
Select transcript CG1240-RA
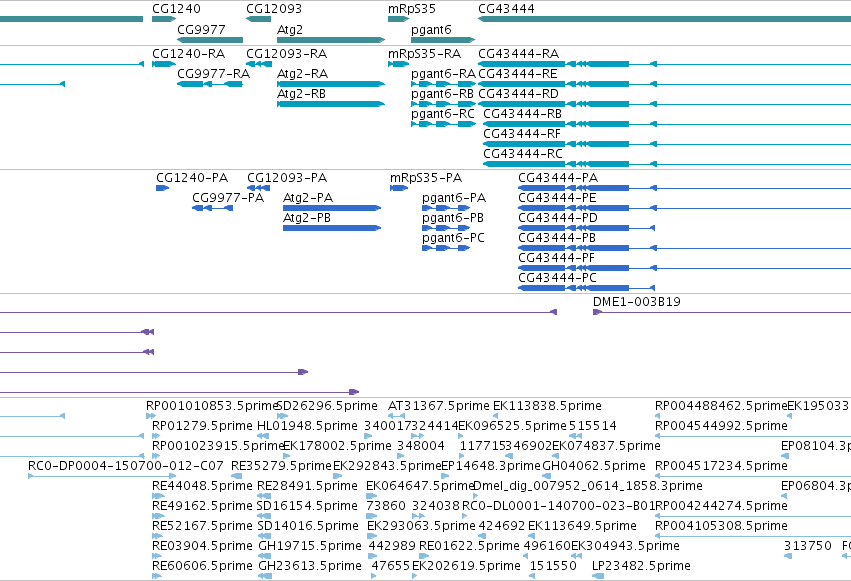tap(188, 54)
